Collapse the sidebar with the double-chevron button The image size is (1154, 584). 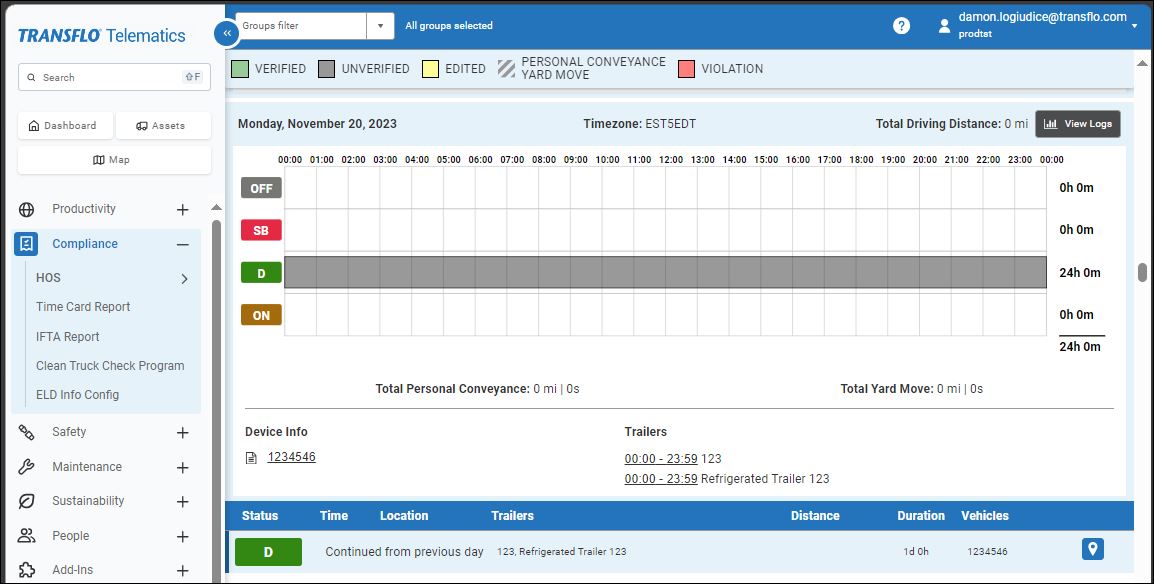[x=227, y=33]
